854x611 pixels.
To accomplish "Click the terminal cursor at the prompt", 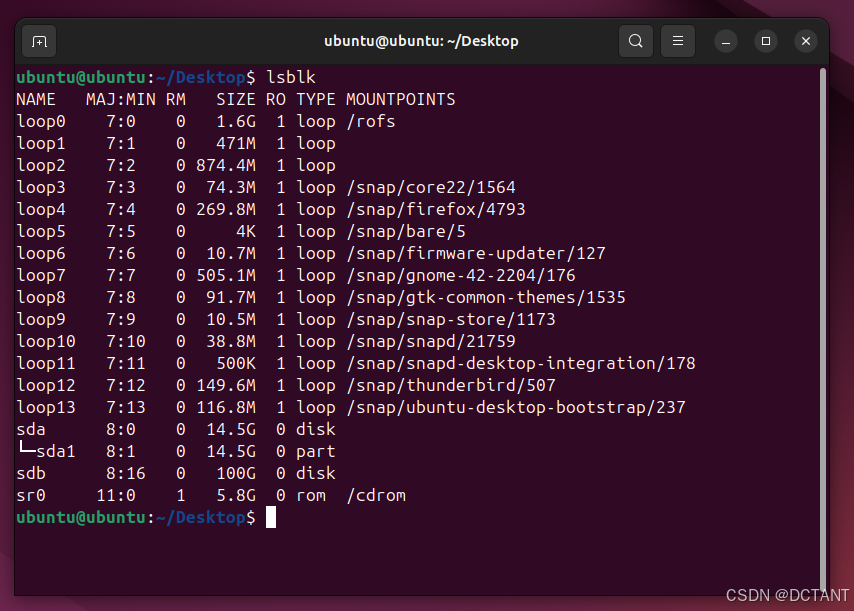I will [x=271, y=517].
